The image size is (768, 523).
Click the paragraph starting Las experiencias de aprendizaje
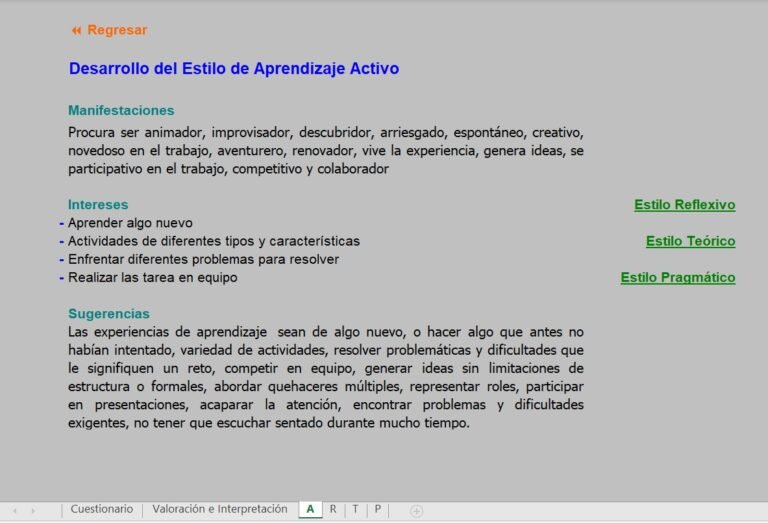[x=326, y=377]
